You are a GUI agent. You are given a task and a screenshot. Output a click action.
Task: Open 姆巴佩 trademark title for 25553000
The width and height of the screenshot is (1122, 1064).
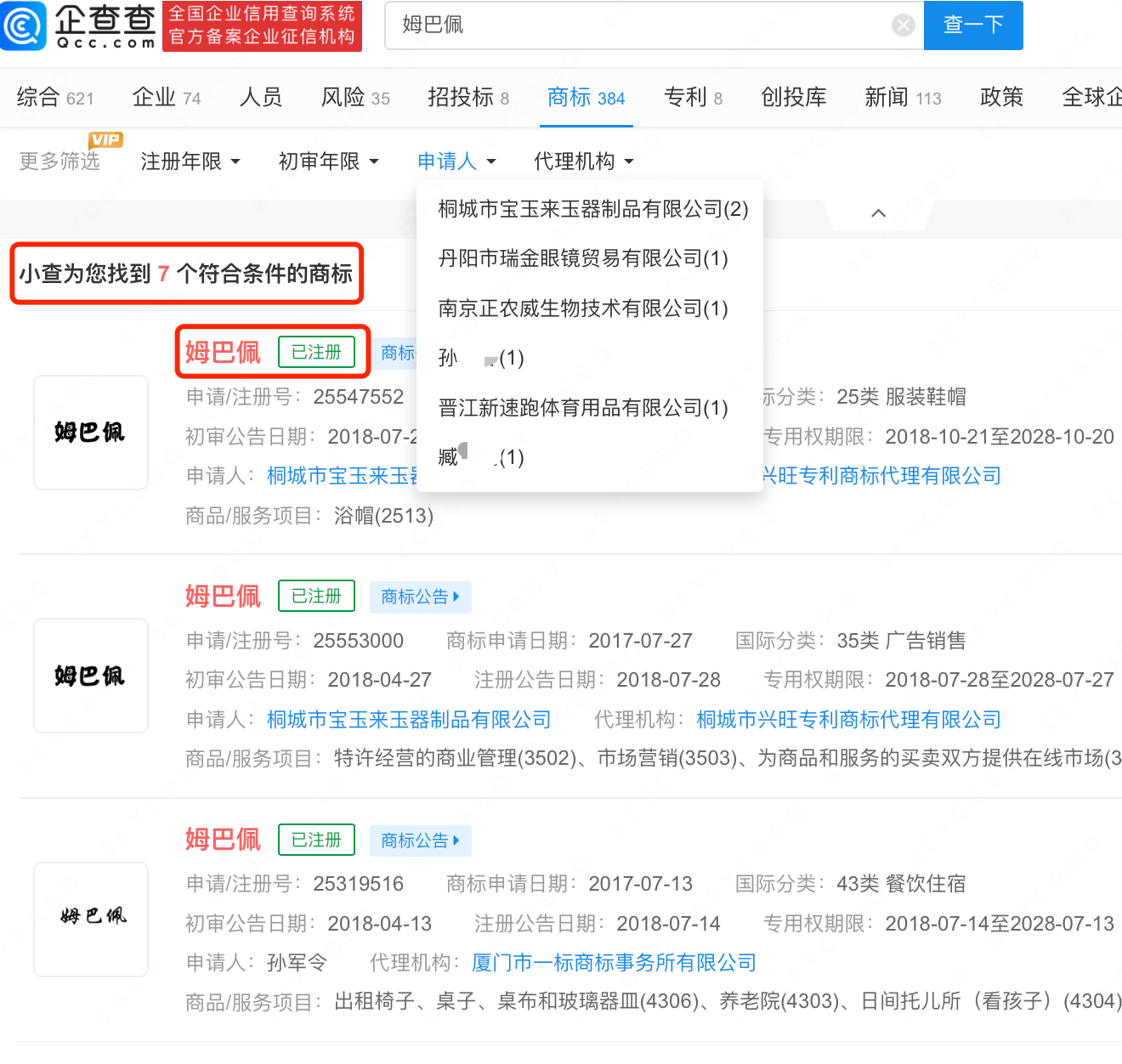click(223, 596)
